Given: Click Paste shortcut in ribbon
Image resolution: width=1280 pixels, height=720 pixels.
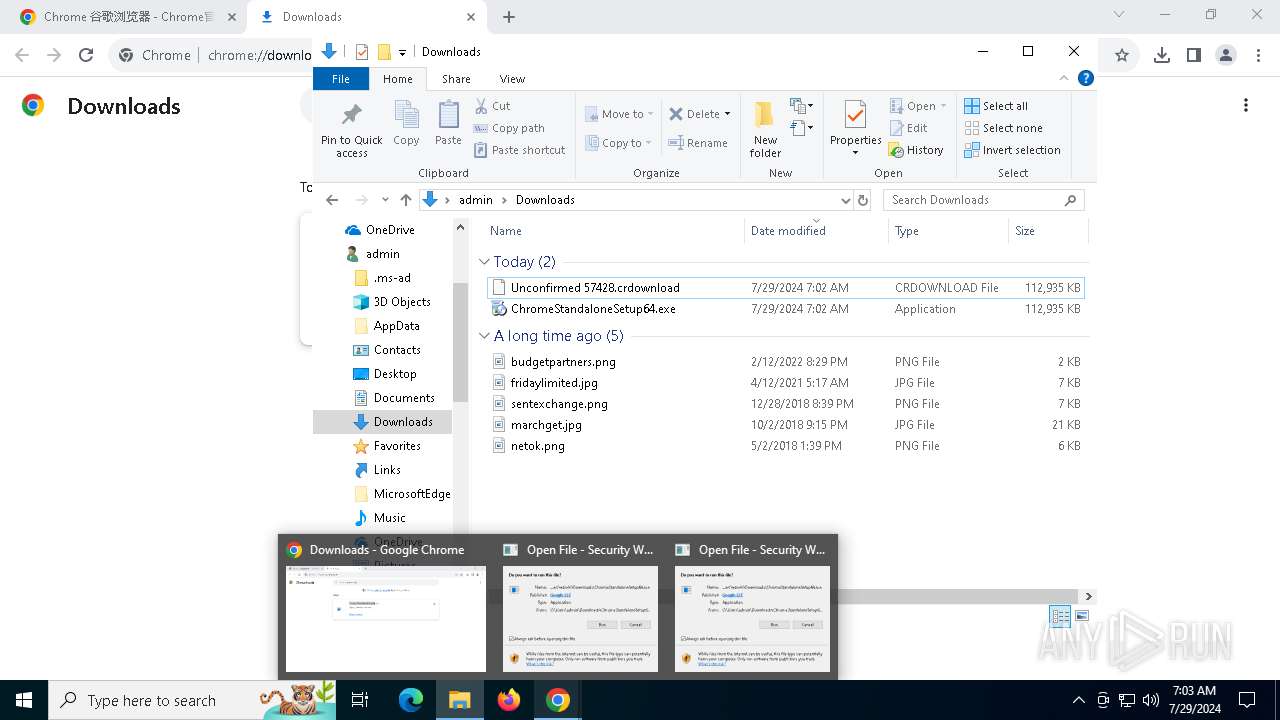Looking at the screenshot, I should click(x=519, y=150).
